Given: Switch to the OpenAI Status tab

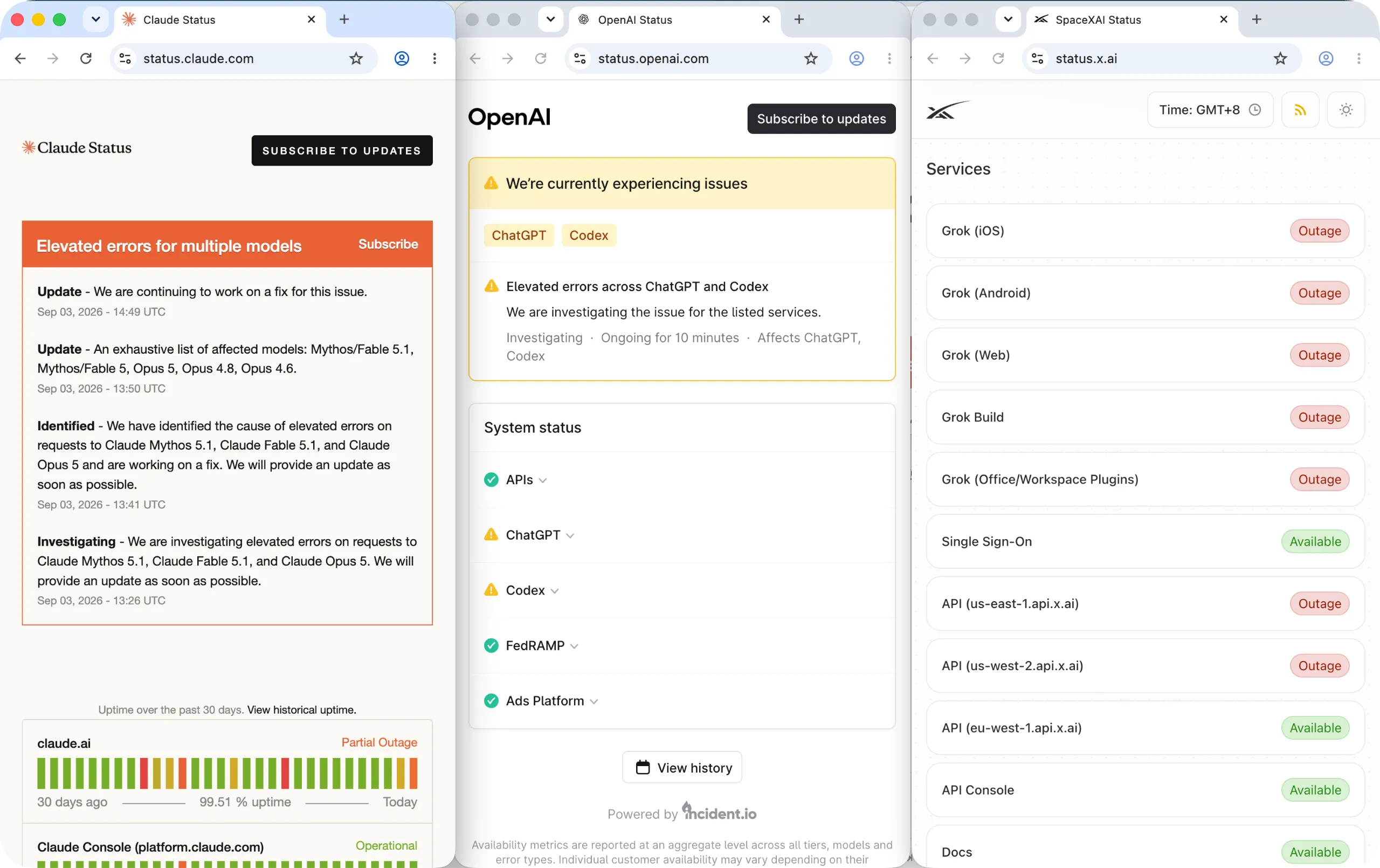Looking at the screenshot, I should [x=674, y=20].
